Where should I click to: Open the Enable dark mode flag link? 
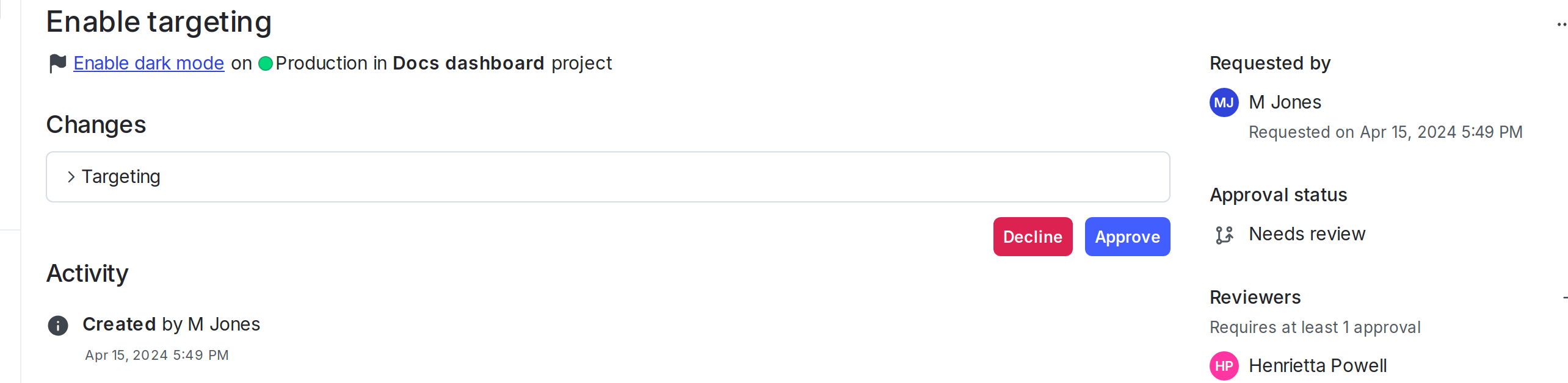(x=148, y=63)
